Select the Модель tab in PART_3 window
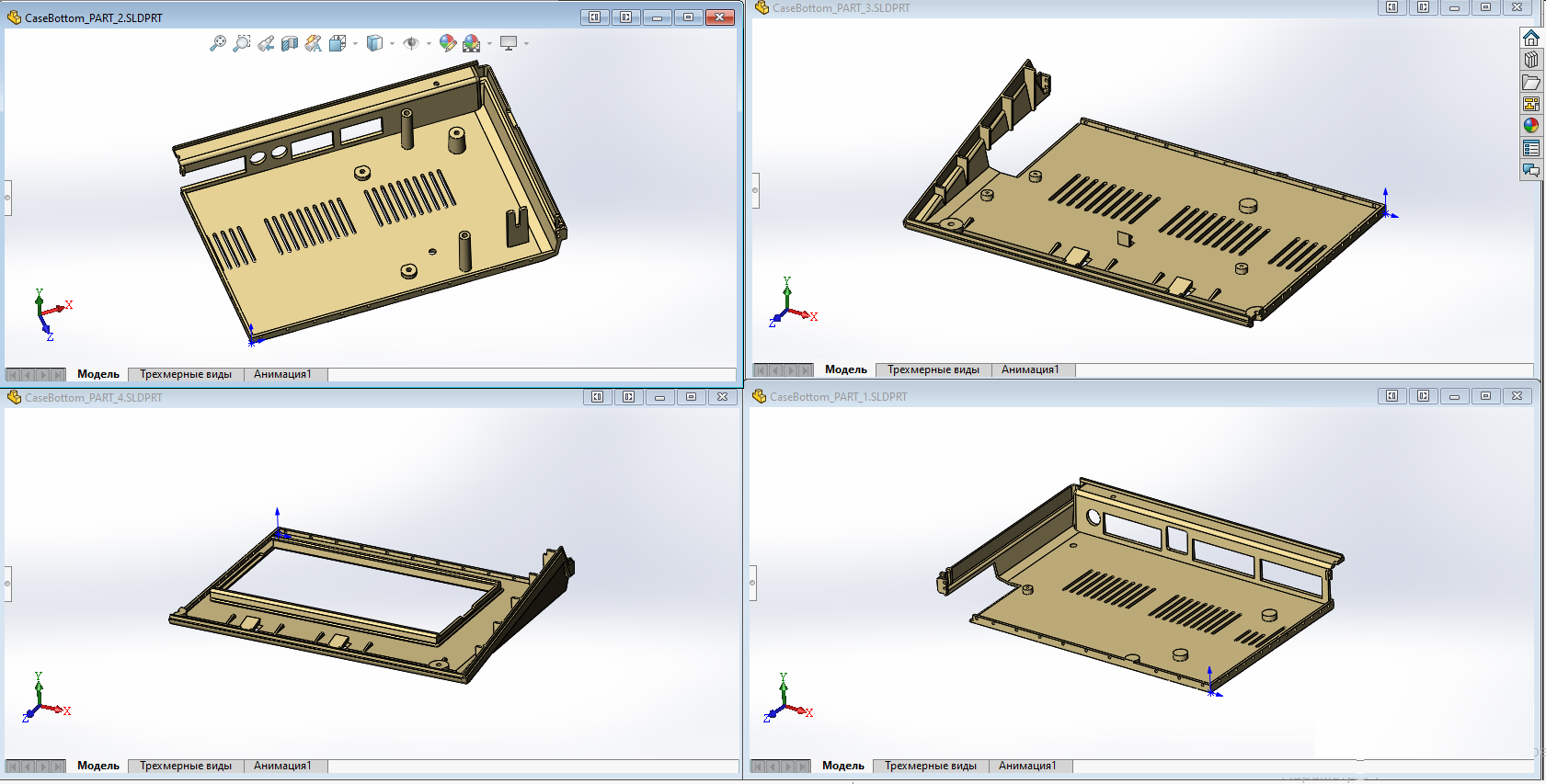The height and width of the screenshot is (784, 1546). point(846,369)
